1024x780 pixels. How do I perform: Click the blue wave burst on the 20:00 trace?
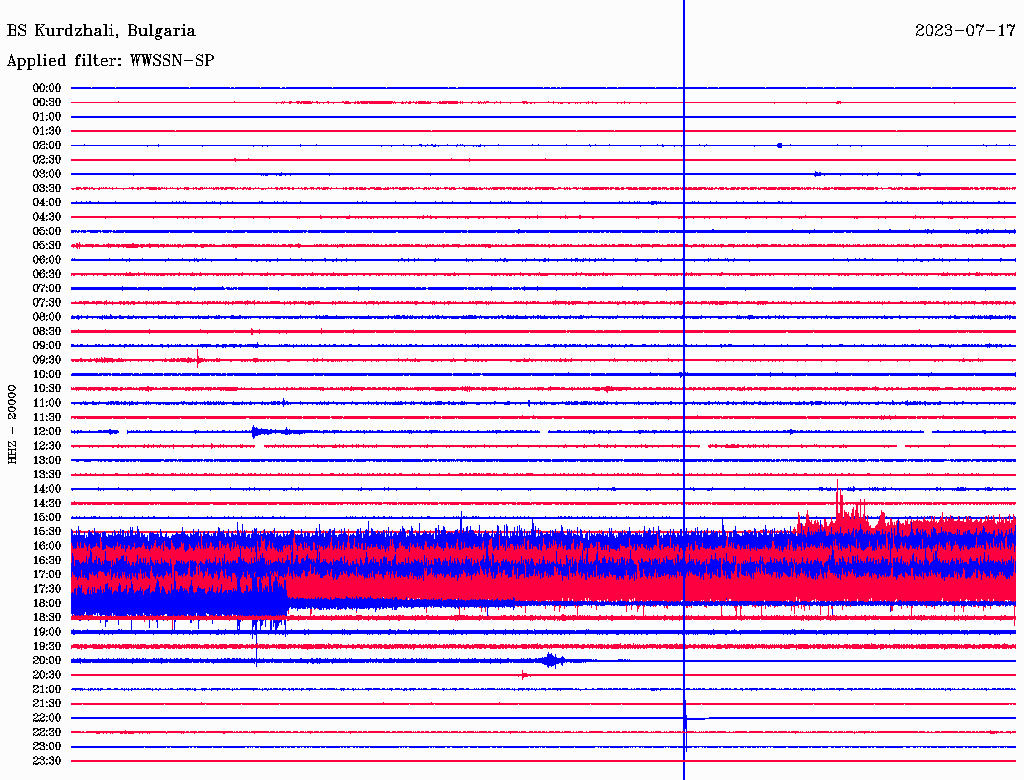[553, 660]
